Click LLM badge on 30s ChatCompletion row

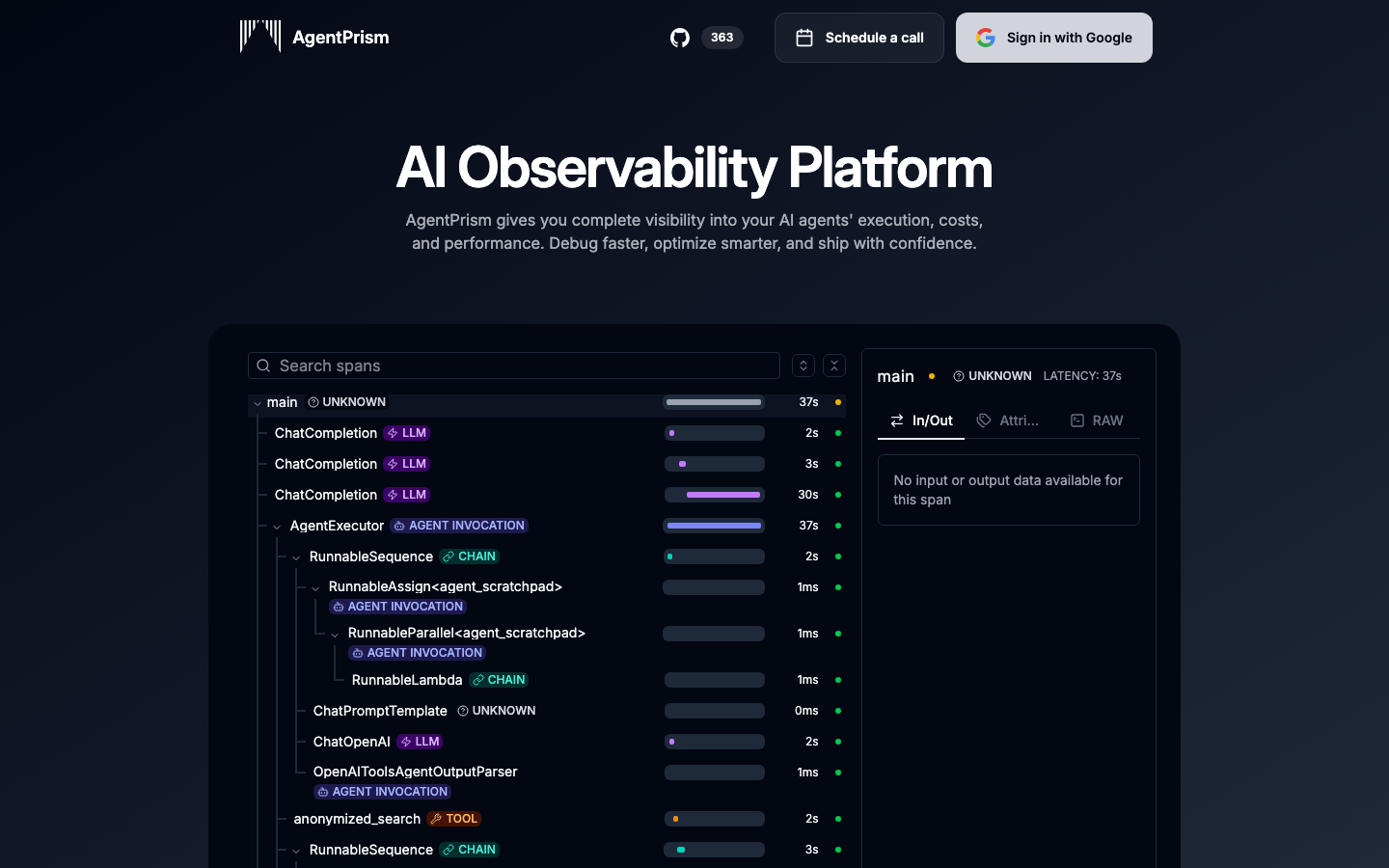pos(407,495)
